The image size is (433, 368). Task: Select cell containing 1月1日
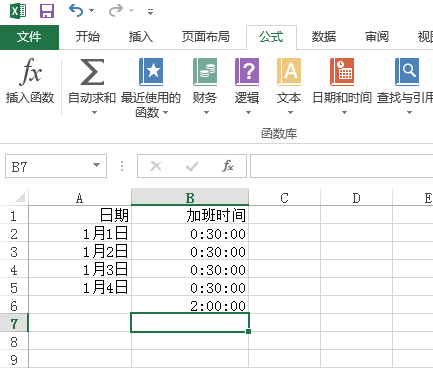pyautogui.click(x=80, y=233)
